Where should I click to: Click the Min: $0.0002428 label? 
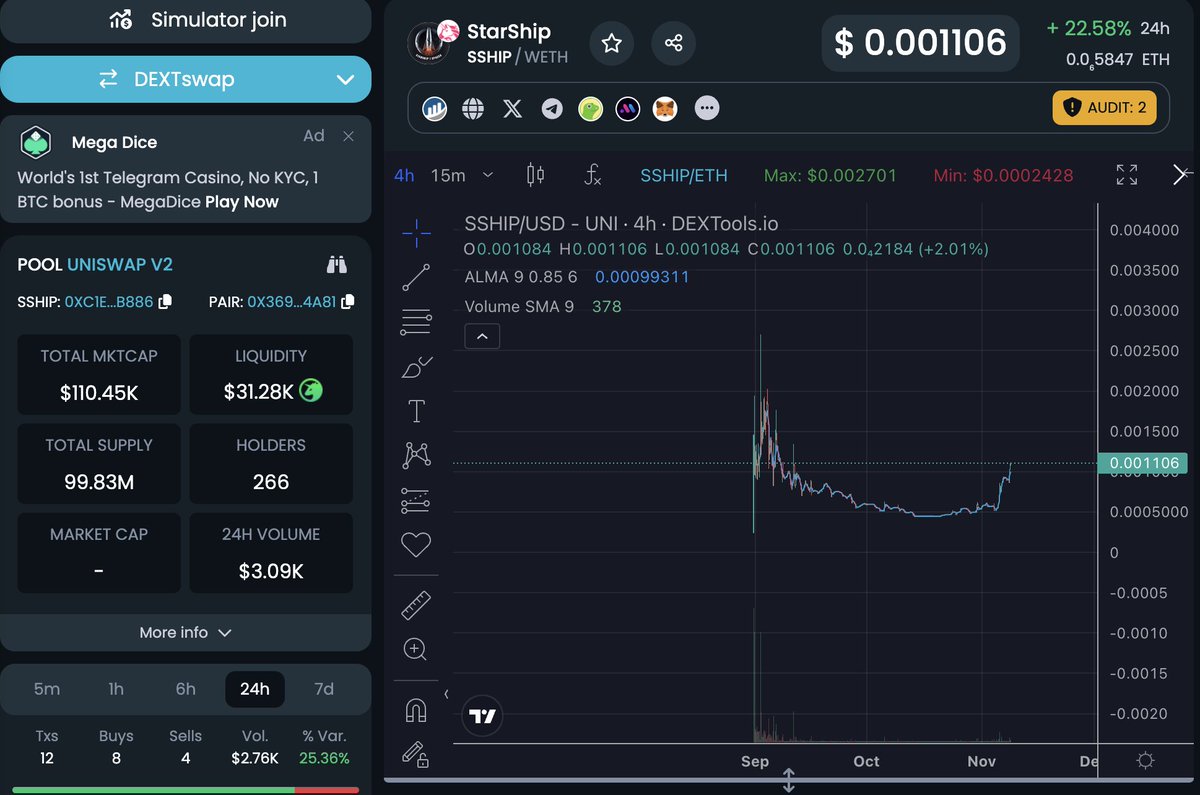click(1003, 175)
